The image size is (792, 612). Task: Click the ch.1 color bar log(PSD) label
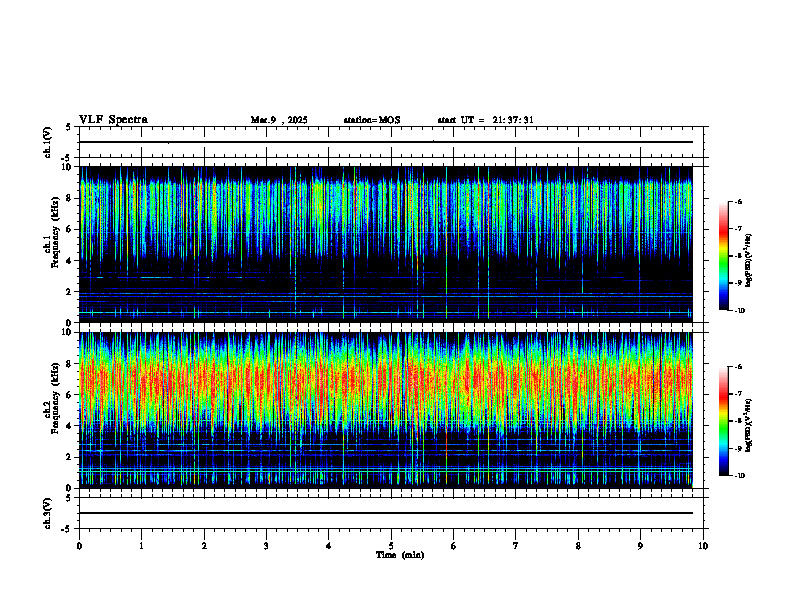749,260
